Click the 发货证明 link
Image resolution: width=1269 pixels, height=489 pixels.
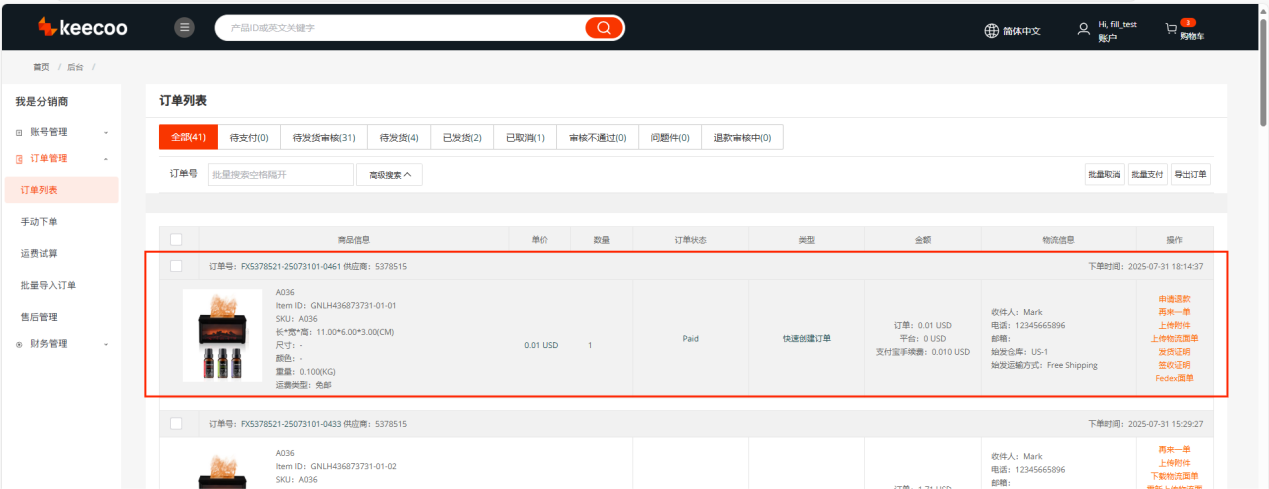[1174, 352]
